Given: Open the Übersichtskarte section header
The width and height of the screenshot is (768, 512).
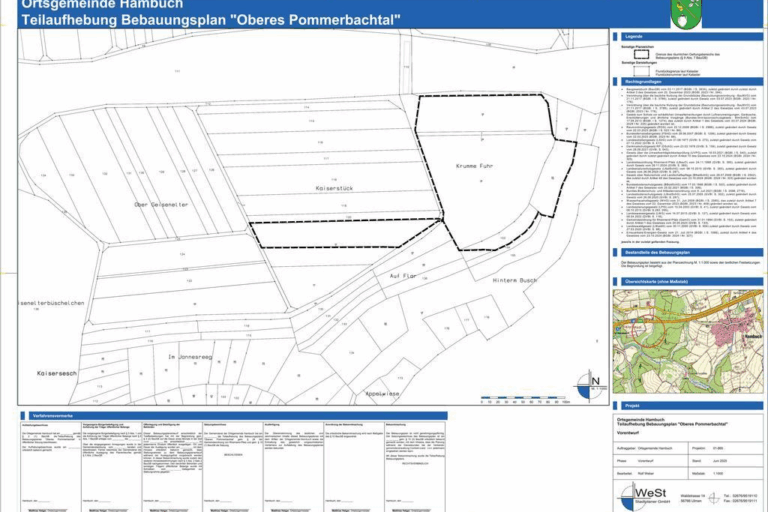Looking at the screenshot, I should point(688,282).
